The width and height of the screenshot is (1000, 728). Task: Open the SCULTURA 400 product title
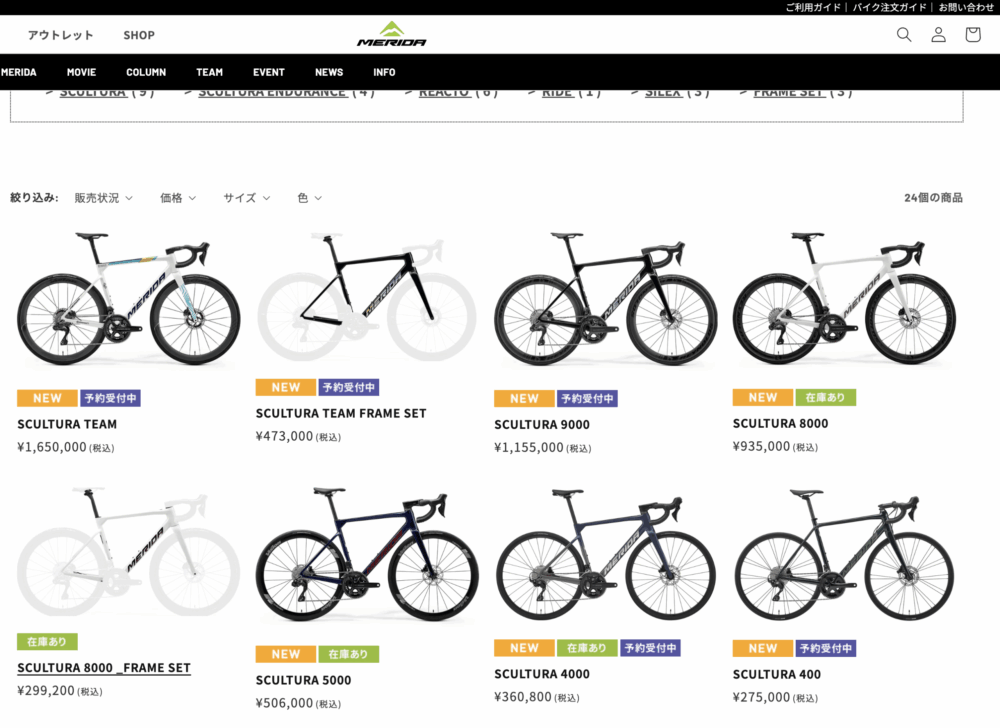[777, 674]
